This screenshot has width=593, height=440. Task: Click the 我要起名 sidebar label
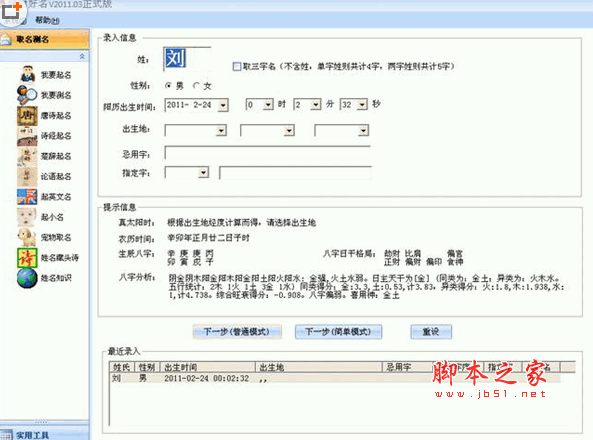(56, 75)
